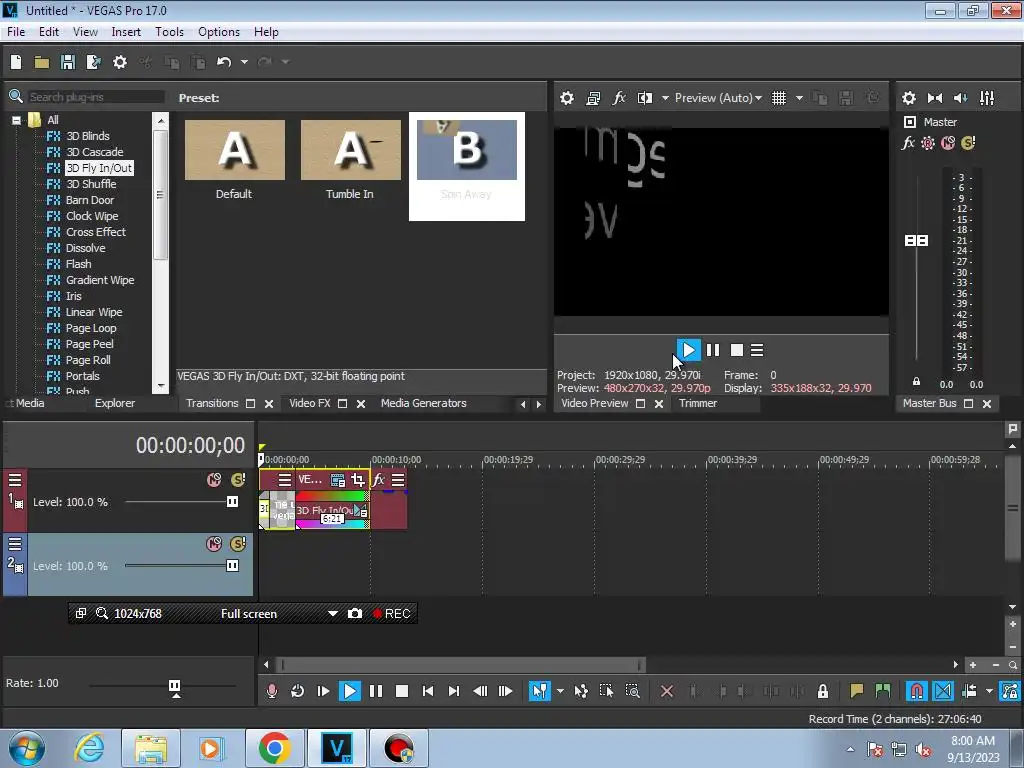Click the Rate slider handle
The height and width of the screenshot is (768, 1024).
pyautogui.click(x=174, y=686)
